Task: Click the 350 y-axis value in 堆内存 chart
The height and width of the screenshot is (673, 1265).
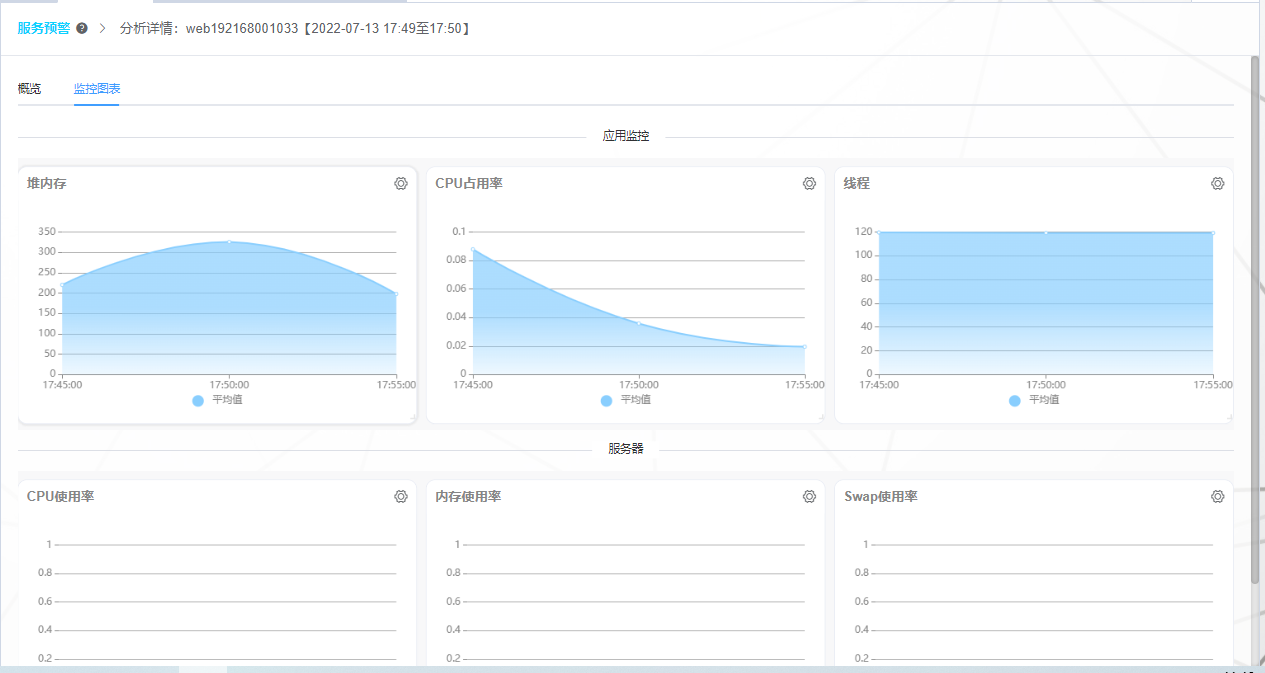Action: pyautogui.click(x=47, y=231)
